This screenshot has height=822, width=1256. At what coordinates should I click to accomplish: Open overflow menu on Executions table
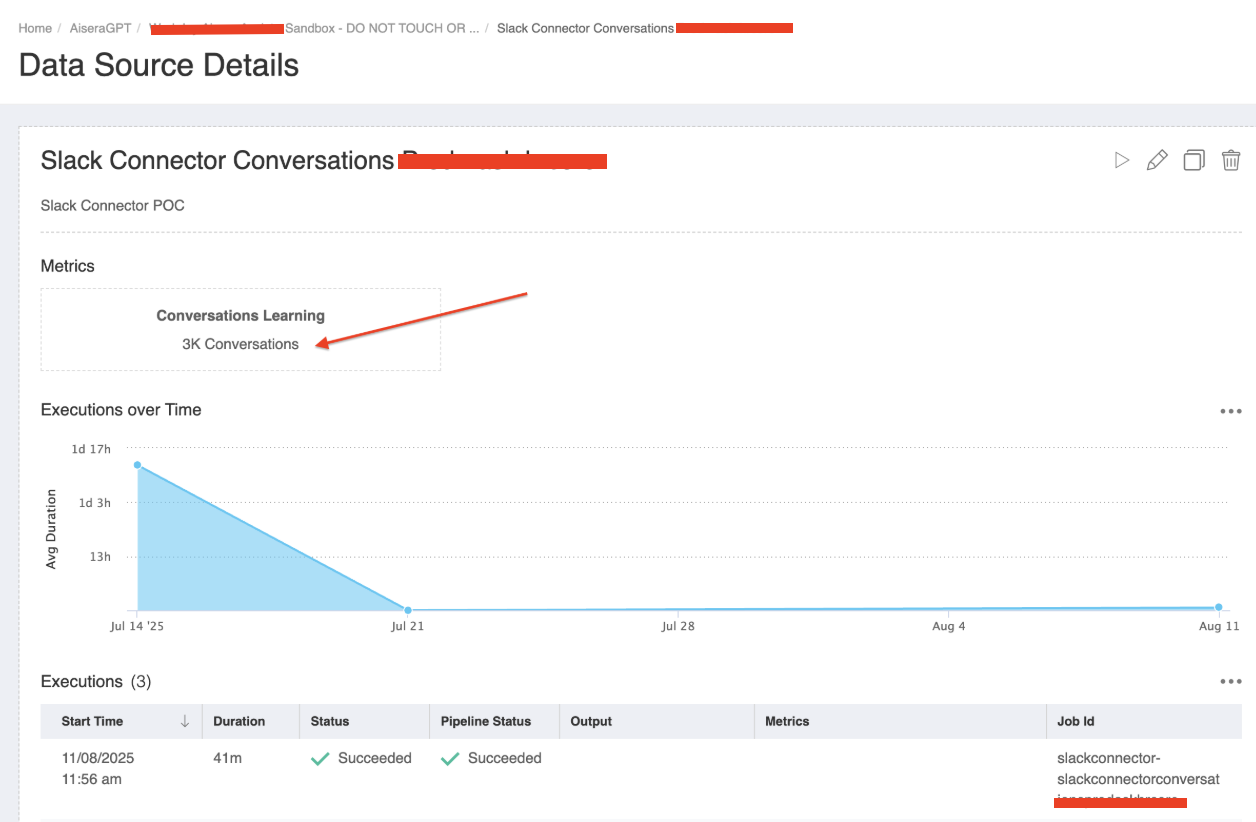(x=1230, y=681)
